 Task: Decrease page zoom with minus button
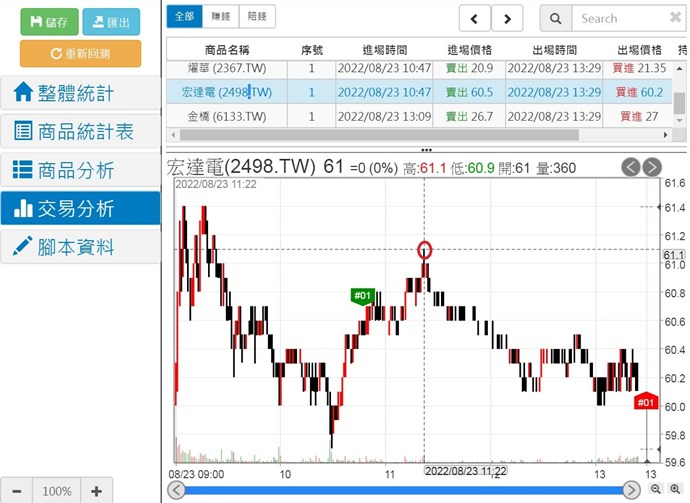pos(17,491)
